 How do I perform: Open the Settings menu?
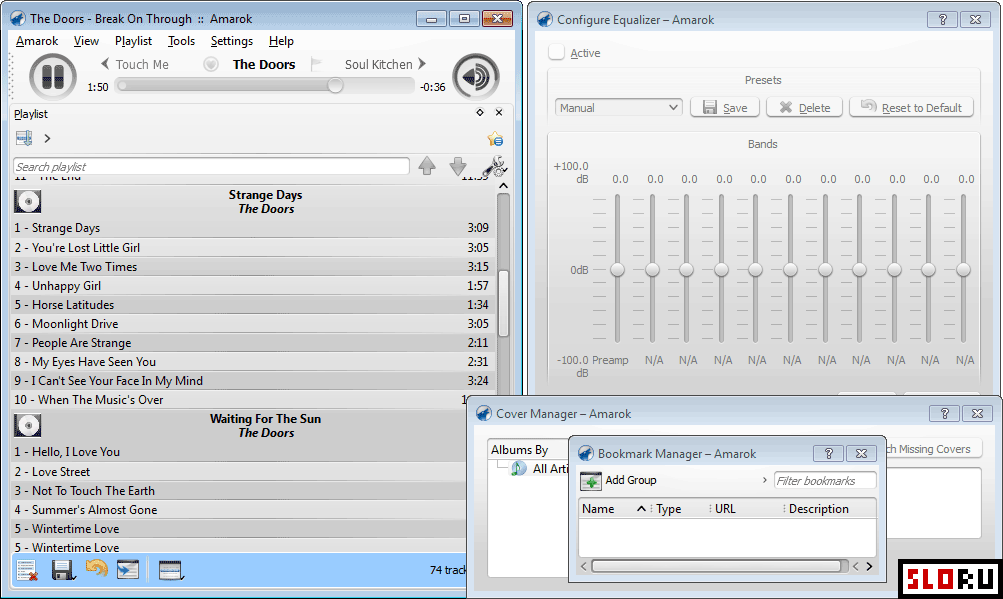(x=232, y=41)
